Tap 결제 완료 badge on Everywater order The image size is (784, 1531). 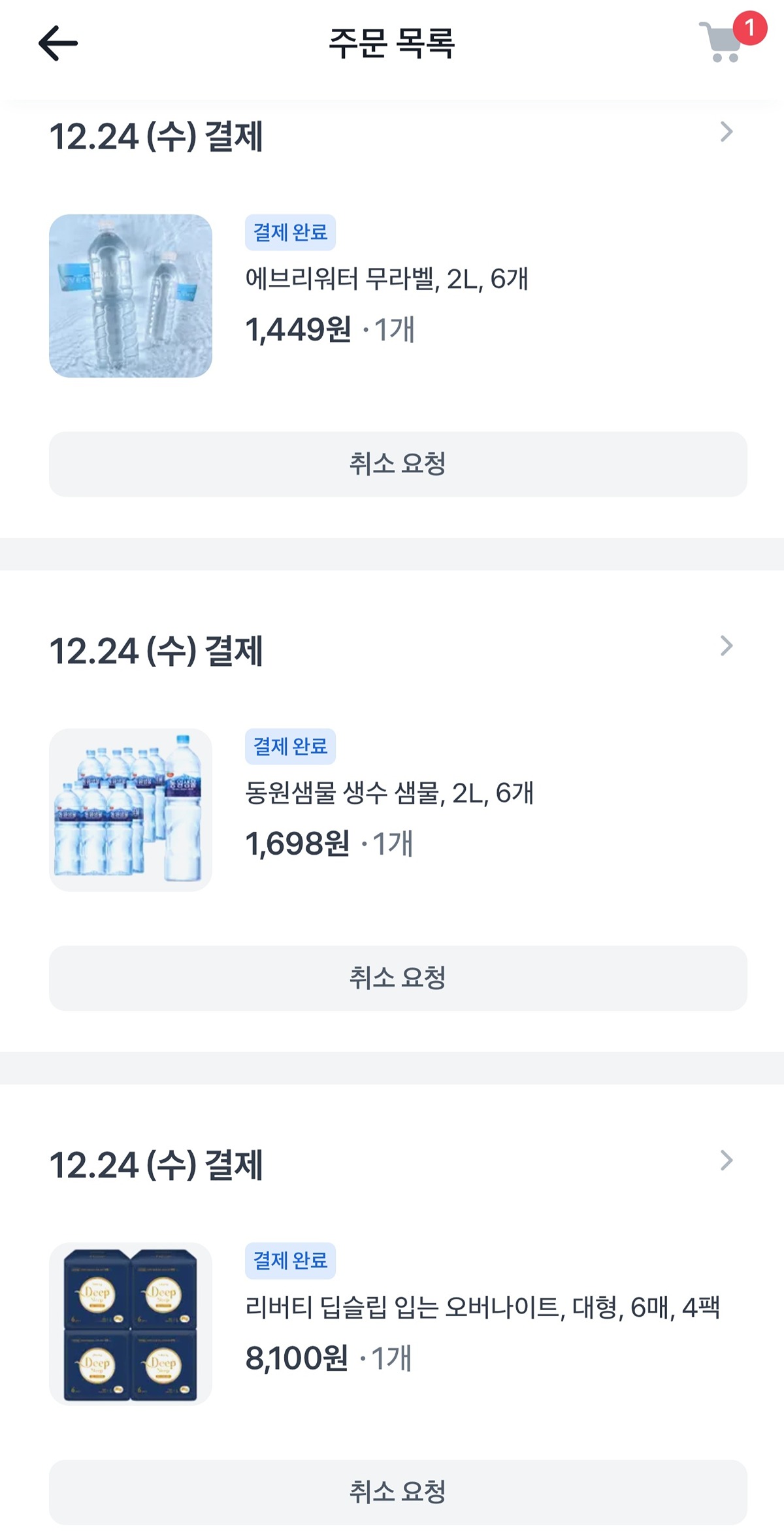tap(290, 232)
